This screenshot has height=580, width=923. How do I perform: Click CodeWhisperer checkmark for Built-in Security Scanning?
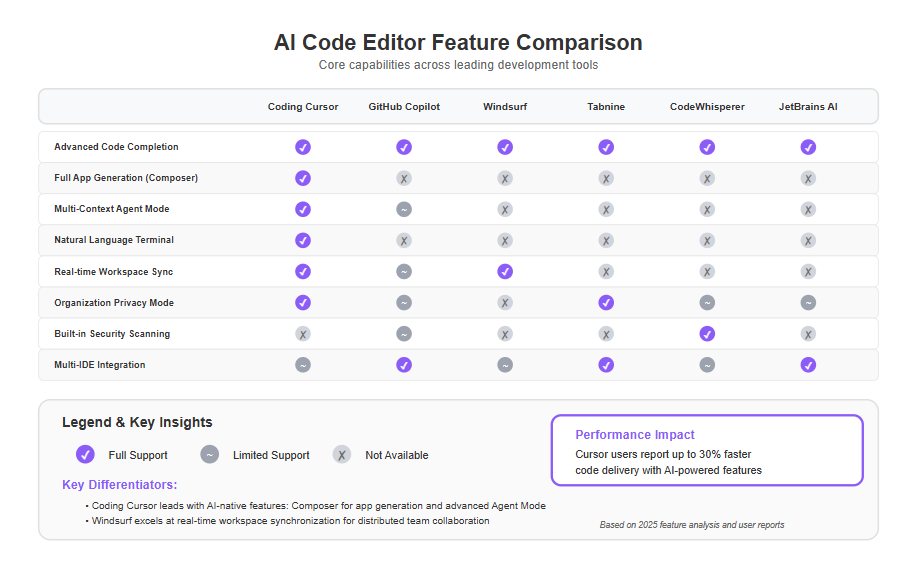(x=707, y=334)
